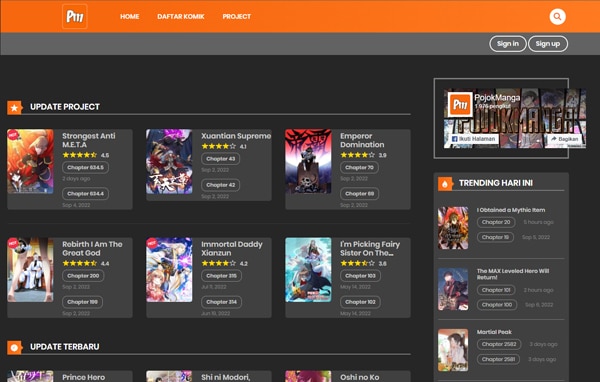Click the Trending Hari Ini flame icon
600x382 pixels.
(445, 184)
